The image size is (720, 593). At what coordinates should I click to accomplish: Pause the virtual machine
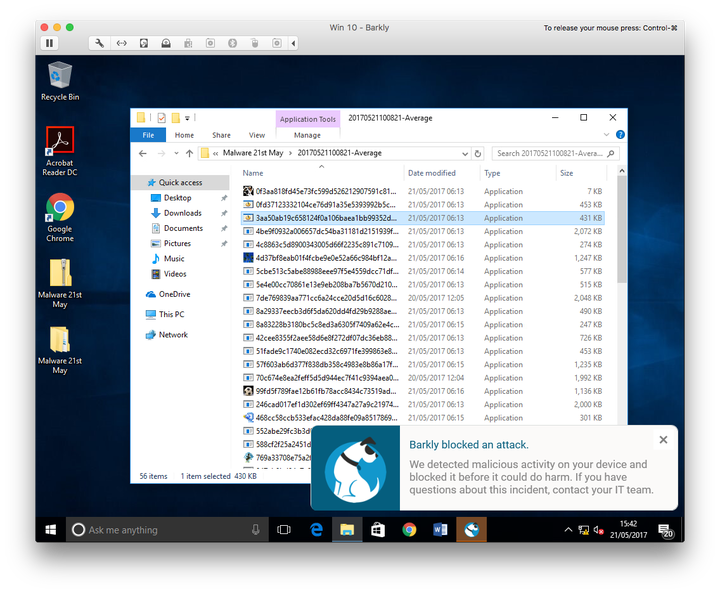pyautogui.click(x=49, y=43)
